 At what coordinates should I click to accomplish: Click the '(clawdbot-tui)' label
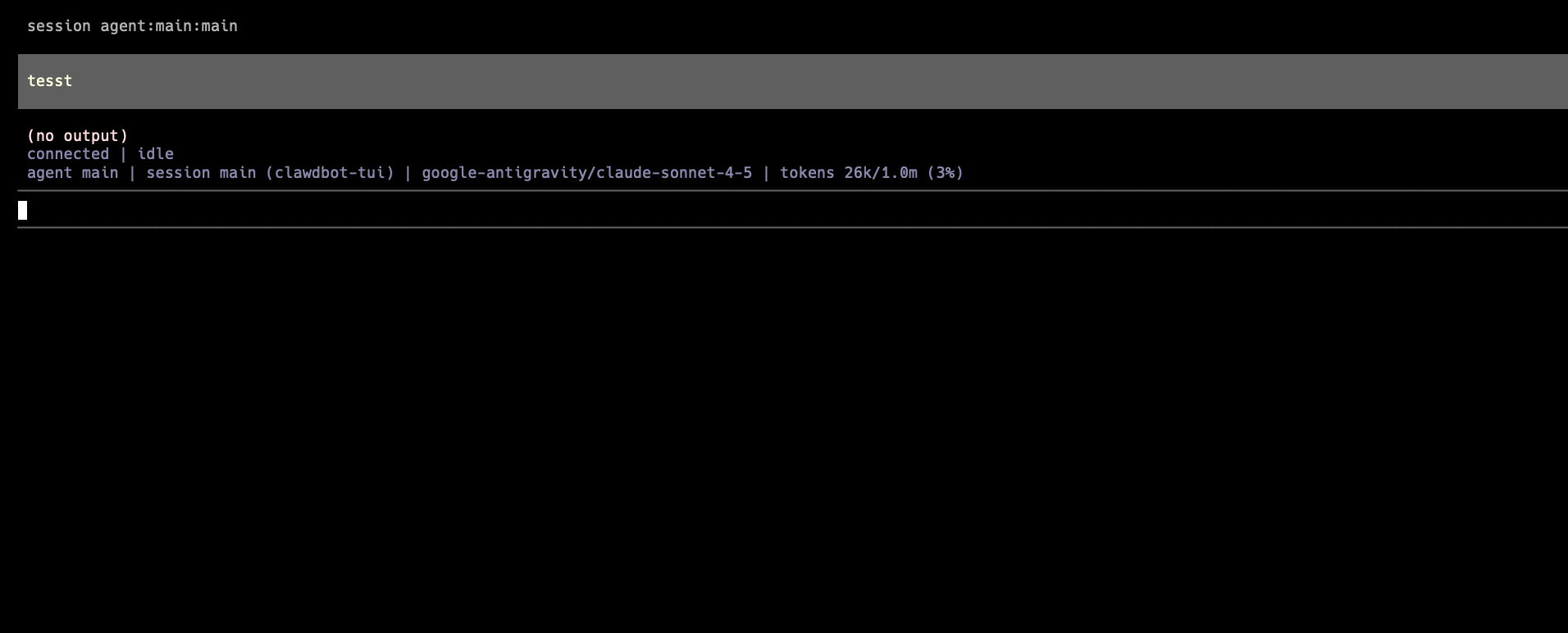[330, 173]
